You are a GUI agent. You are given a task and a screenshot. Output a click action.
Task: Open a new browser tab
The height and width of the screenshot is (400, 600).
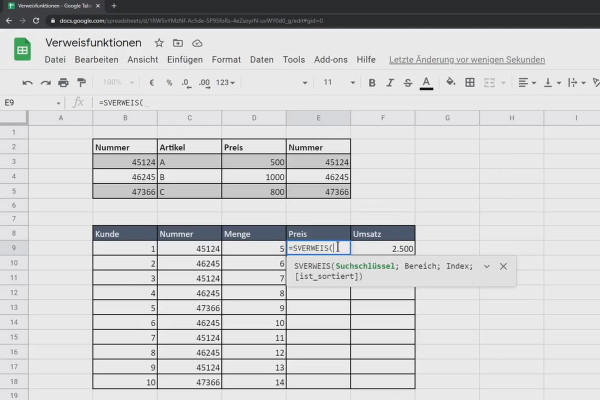pos(114,6)
